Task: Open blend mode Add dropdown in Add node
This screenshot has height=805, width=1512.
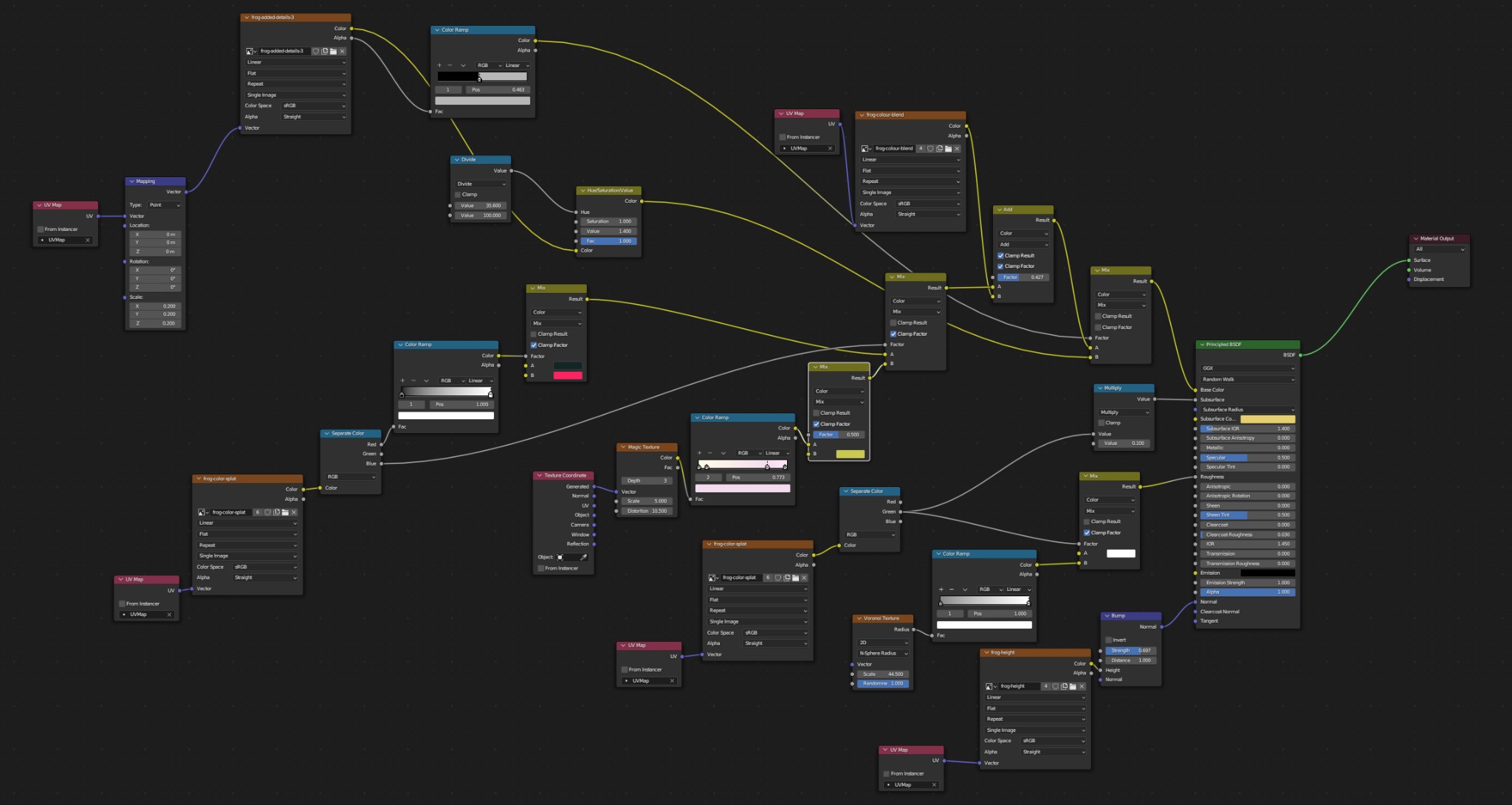Action: (1023, 244)
